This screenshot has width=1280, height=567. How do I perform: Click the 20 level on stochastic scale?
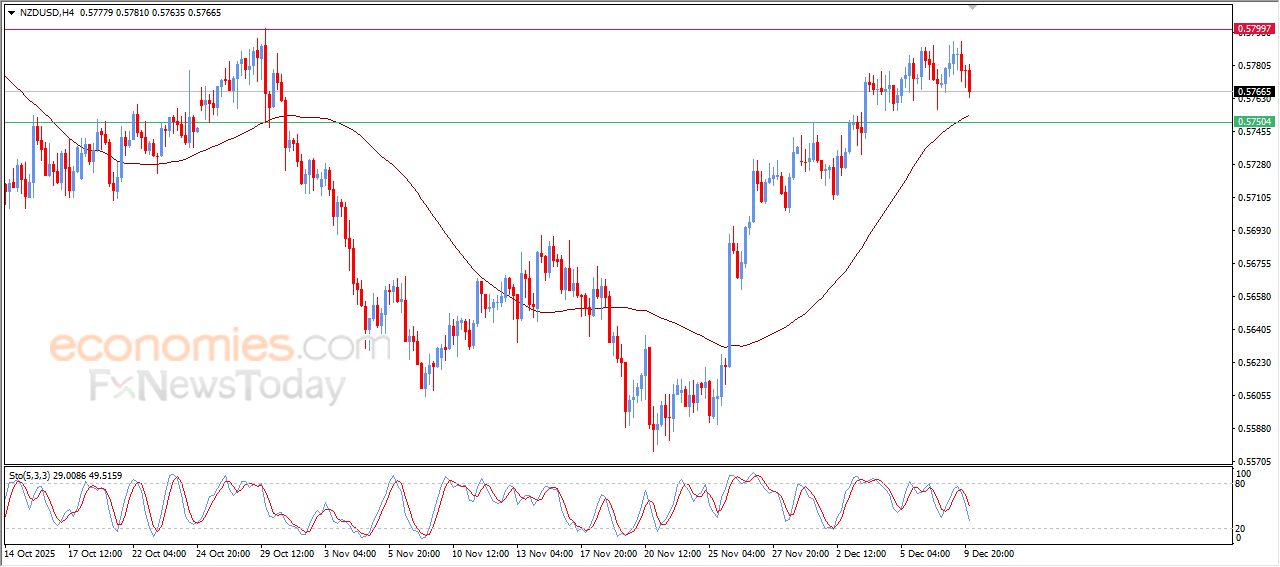(1243, 527)
